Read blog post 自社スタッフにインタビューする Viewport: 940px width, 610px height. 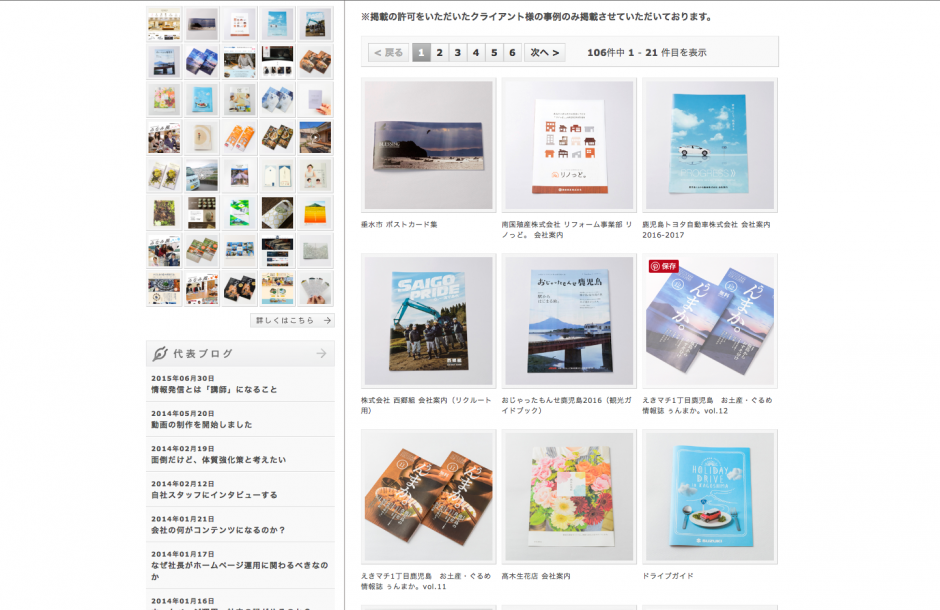tap(214, 494)
